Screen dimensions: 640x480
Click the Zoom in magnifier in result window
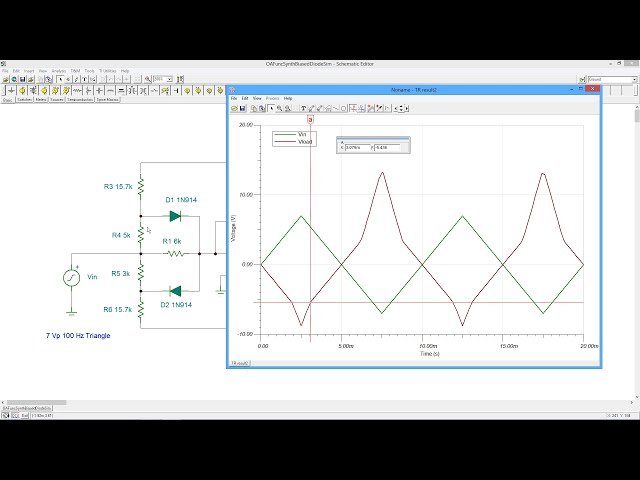tap(280, 109)
